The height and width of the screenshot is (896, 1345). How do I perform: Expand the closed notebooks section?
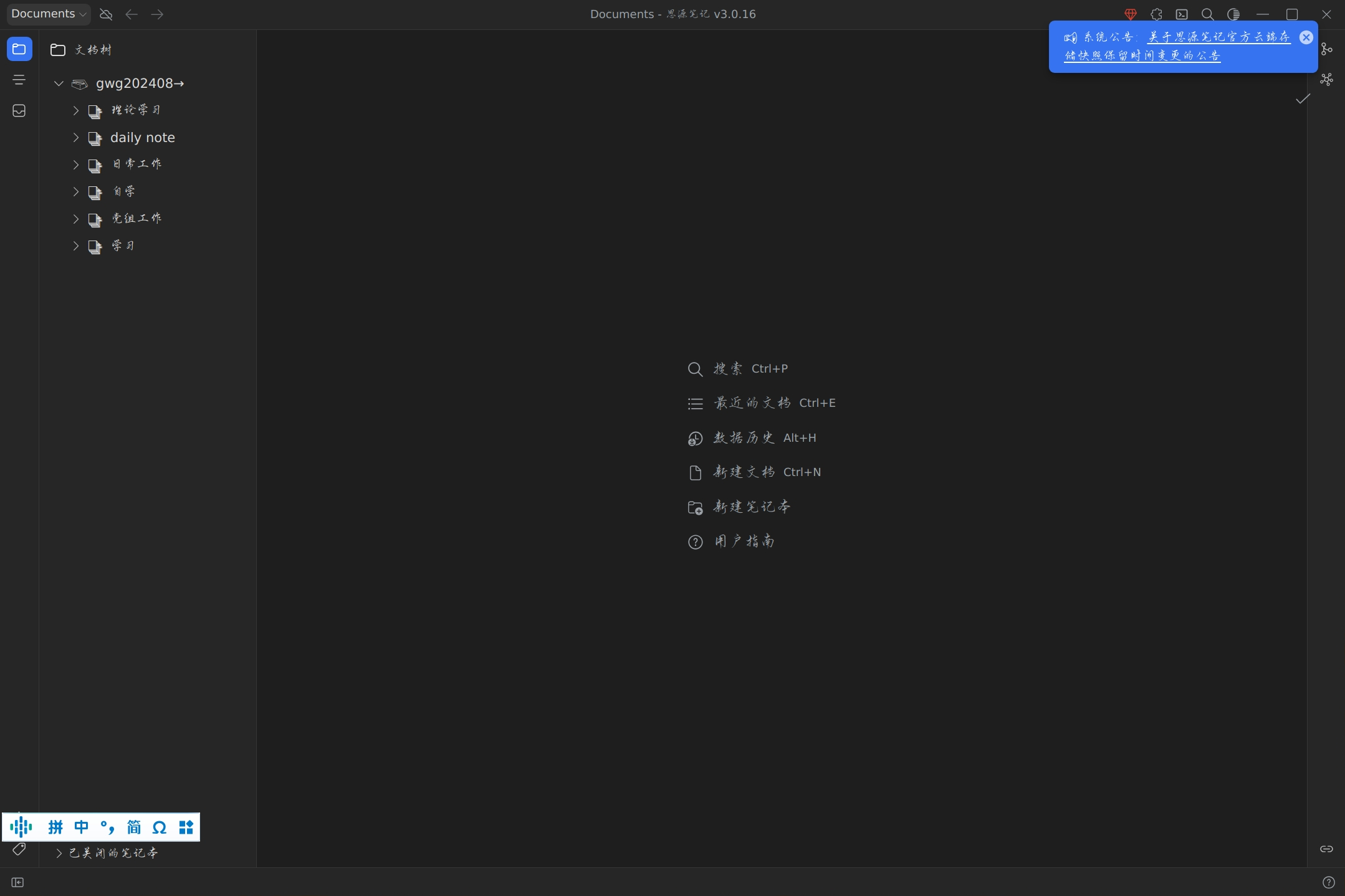59,853
